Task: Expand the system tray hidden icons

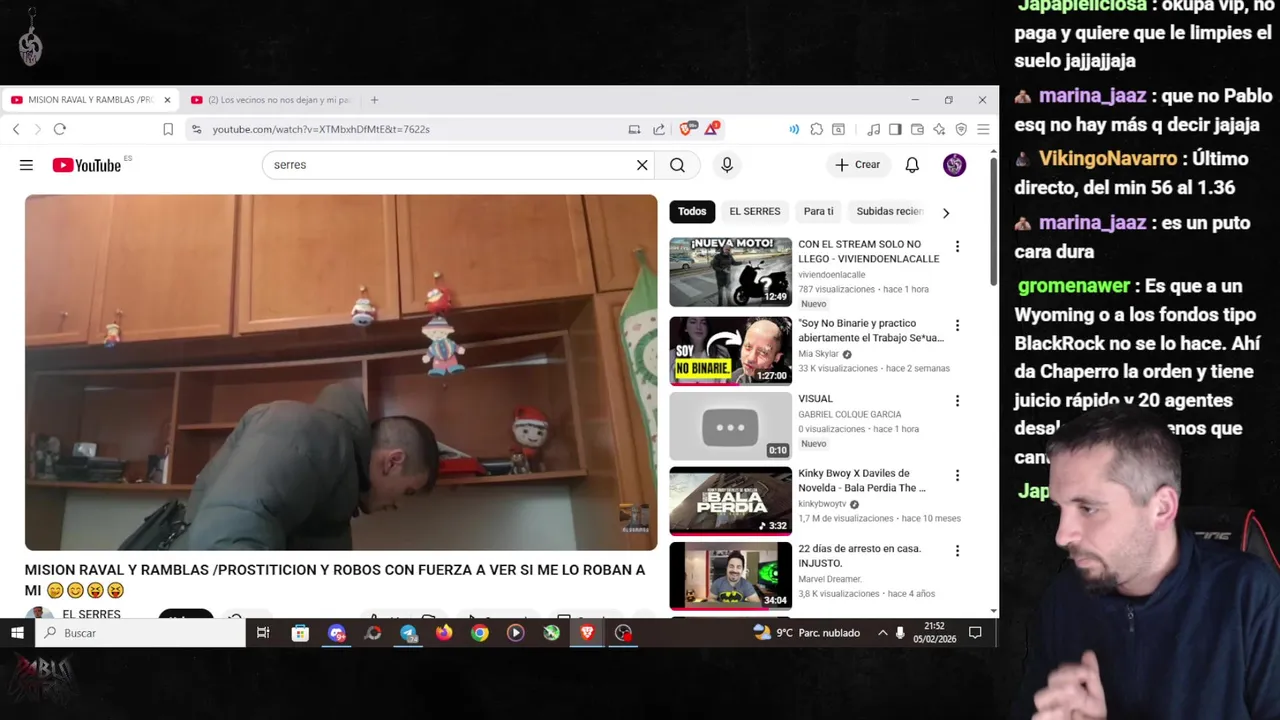Action: (x=882, y=633)
